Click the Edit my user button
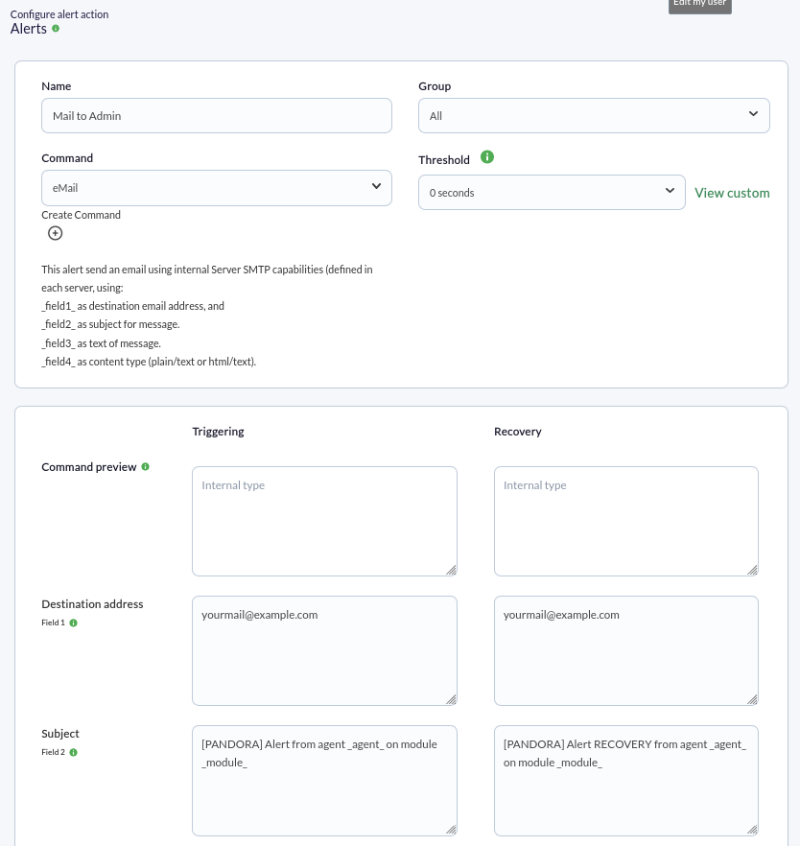This screenshot has width=800, height=846. (x=700, y=4)
